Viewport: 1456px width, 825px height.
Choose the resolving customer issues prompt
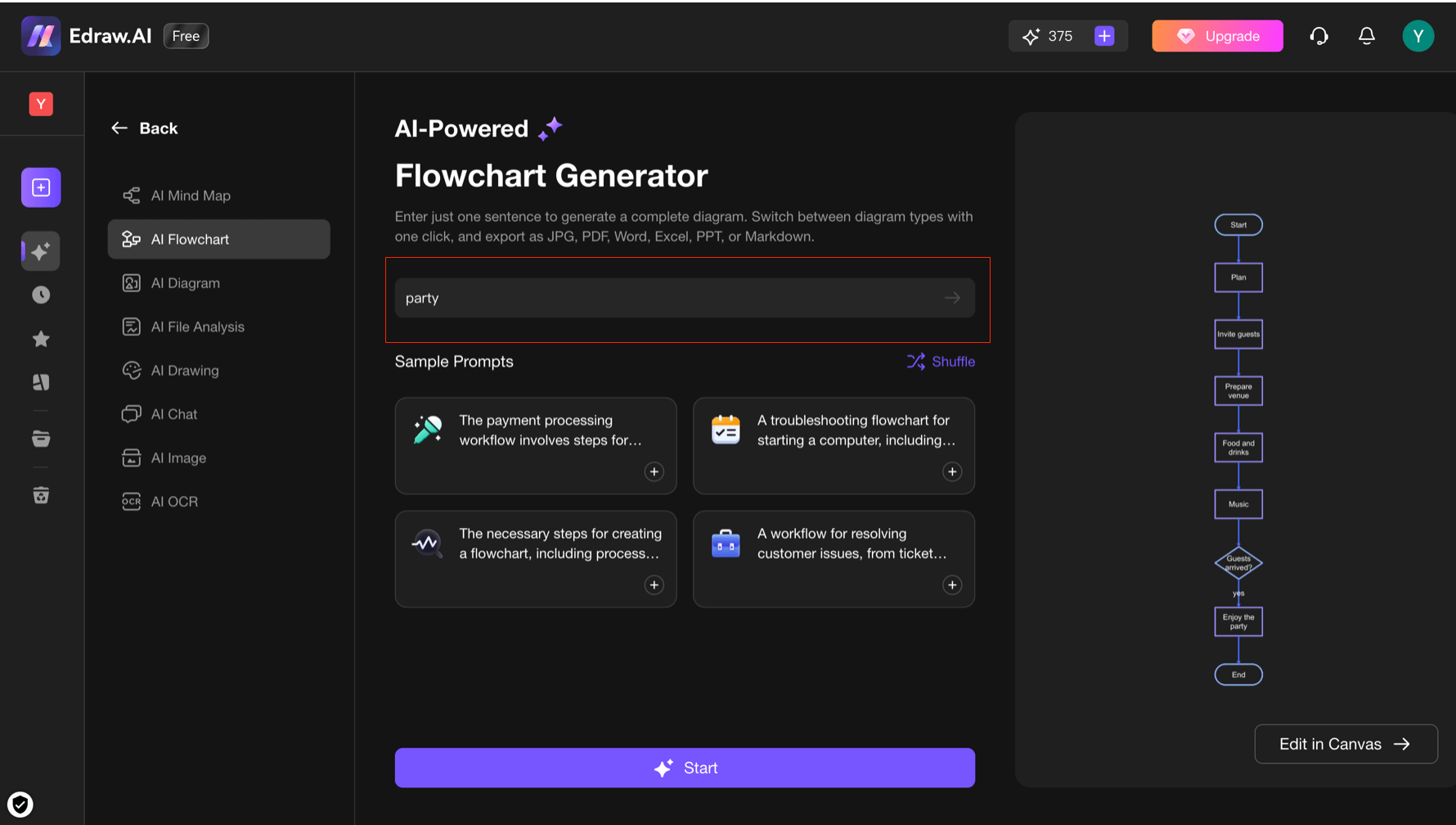pos(834,559)
